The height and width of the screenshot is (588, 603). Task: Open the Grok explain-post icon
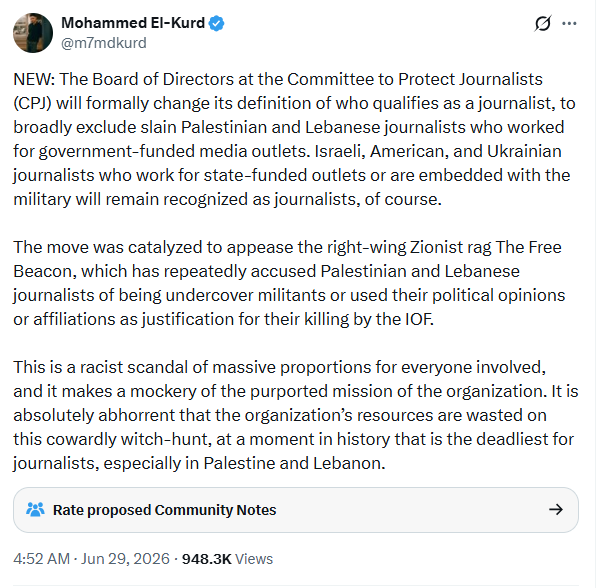543,23
